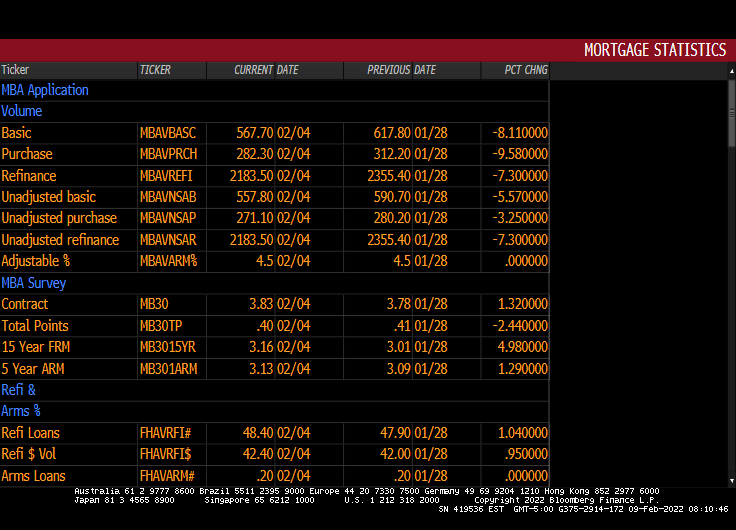Click the Unadjusted purchase row label
The width and height of the screenshot is (736, 530).
tap(59, 218)
